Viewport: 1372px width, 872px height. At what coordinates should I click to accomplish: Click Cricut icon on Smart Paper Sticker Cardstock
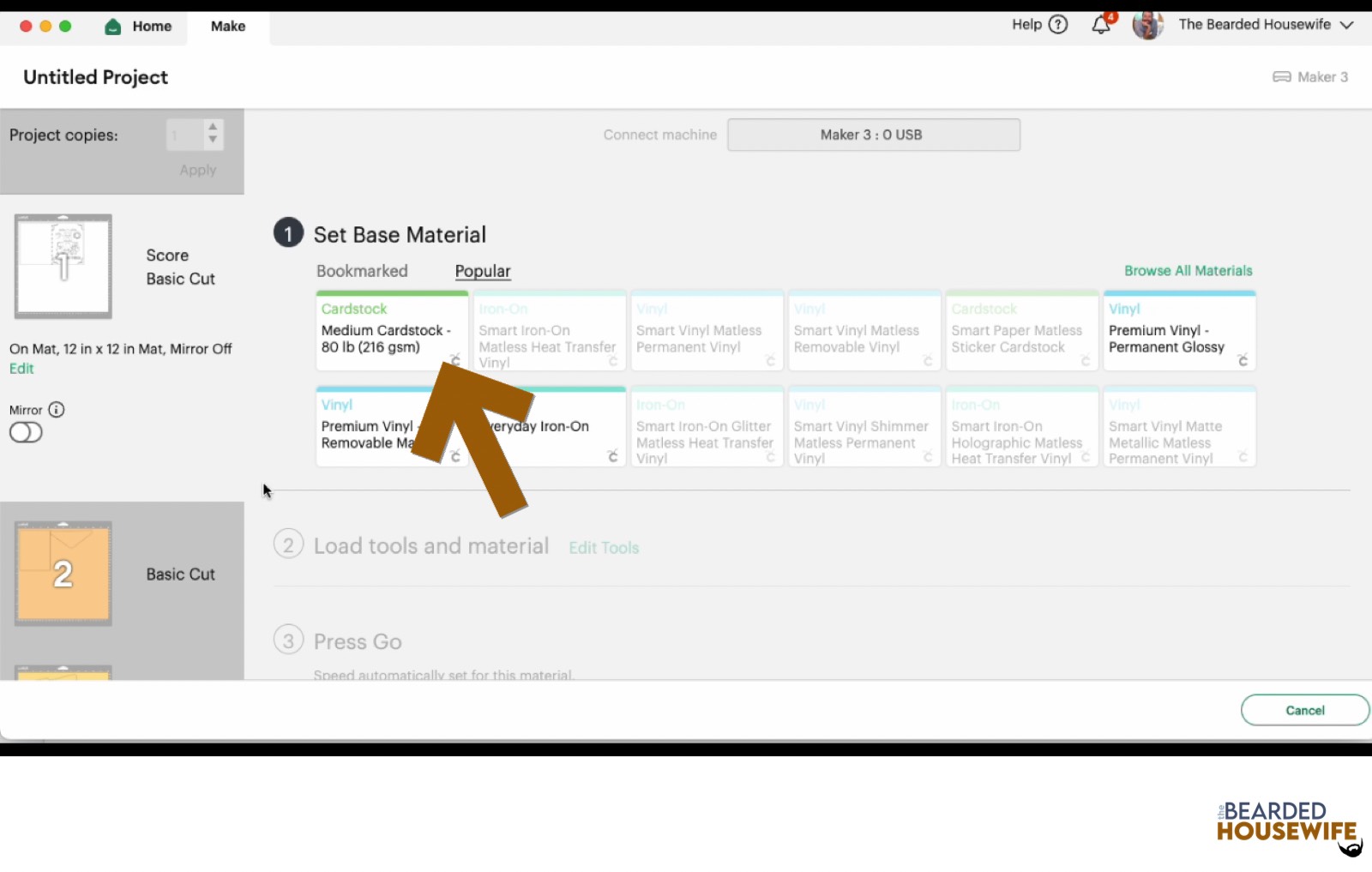pos(1086,360)
